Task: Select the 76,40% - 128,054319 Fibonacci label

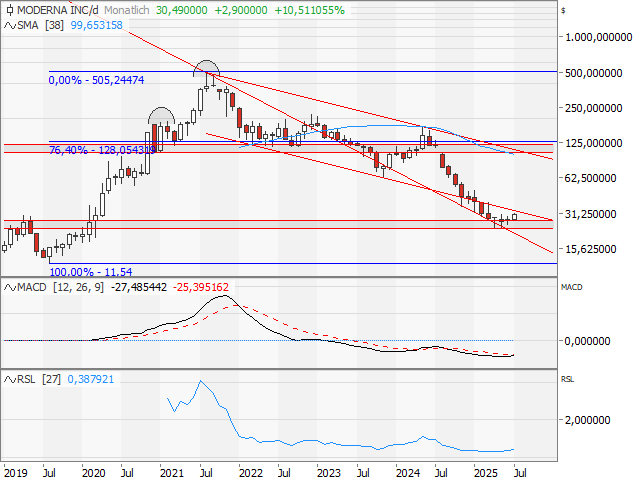Action: [102, 150]
